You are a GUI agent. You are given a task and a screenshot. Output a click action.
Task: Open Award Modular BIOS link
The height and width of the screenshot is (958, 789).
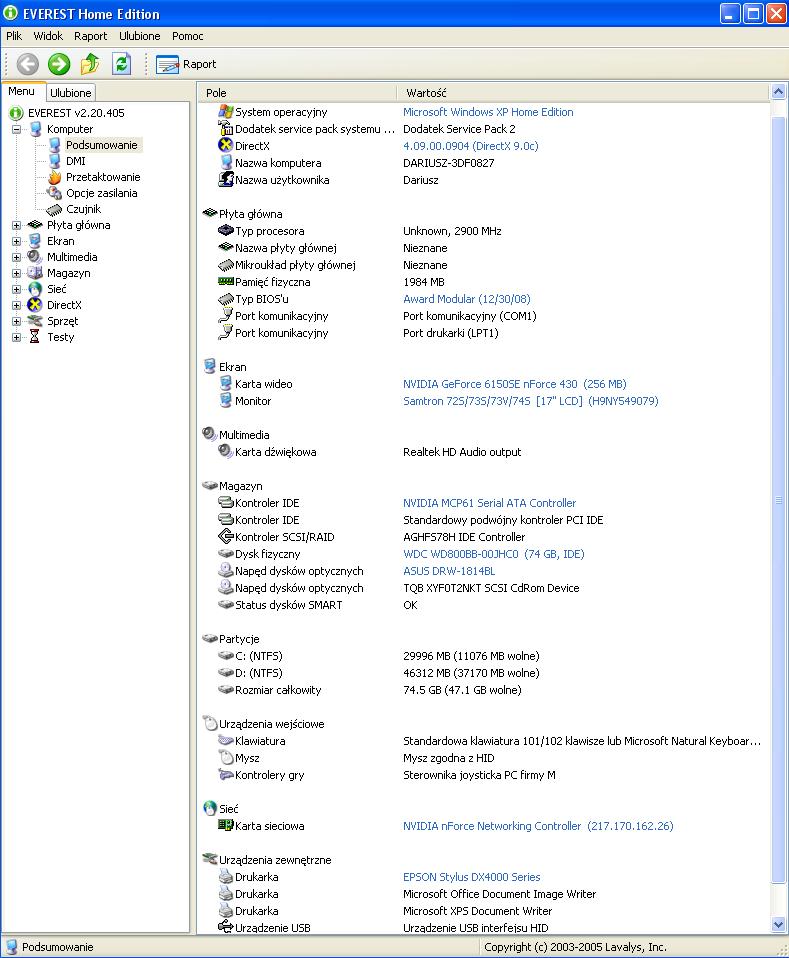pyautogui.click(x=466, y=299)
